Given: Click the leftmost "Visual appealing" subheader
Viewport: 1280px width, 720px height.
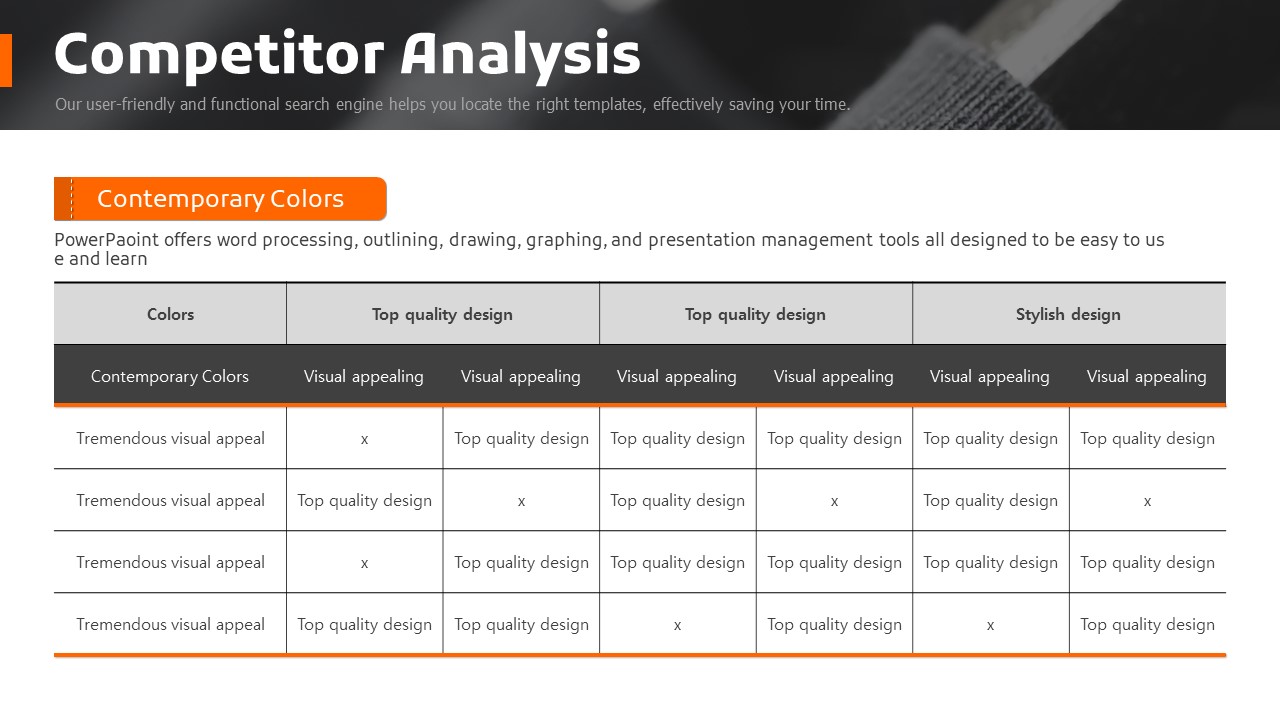Looking at the screenshot, I should point(364,376).
